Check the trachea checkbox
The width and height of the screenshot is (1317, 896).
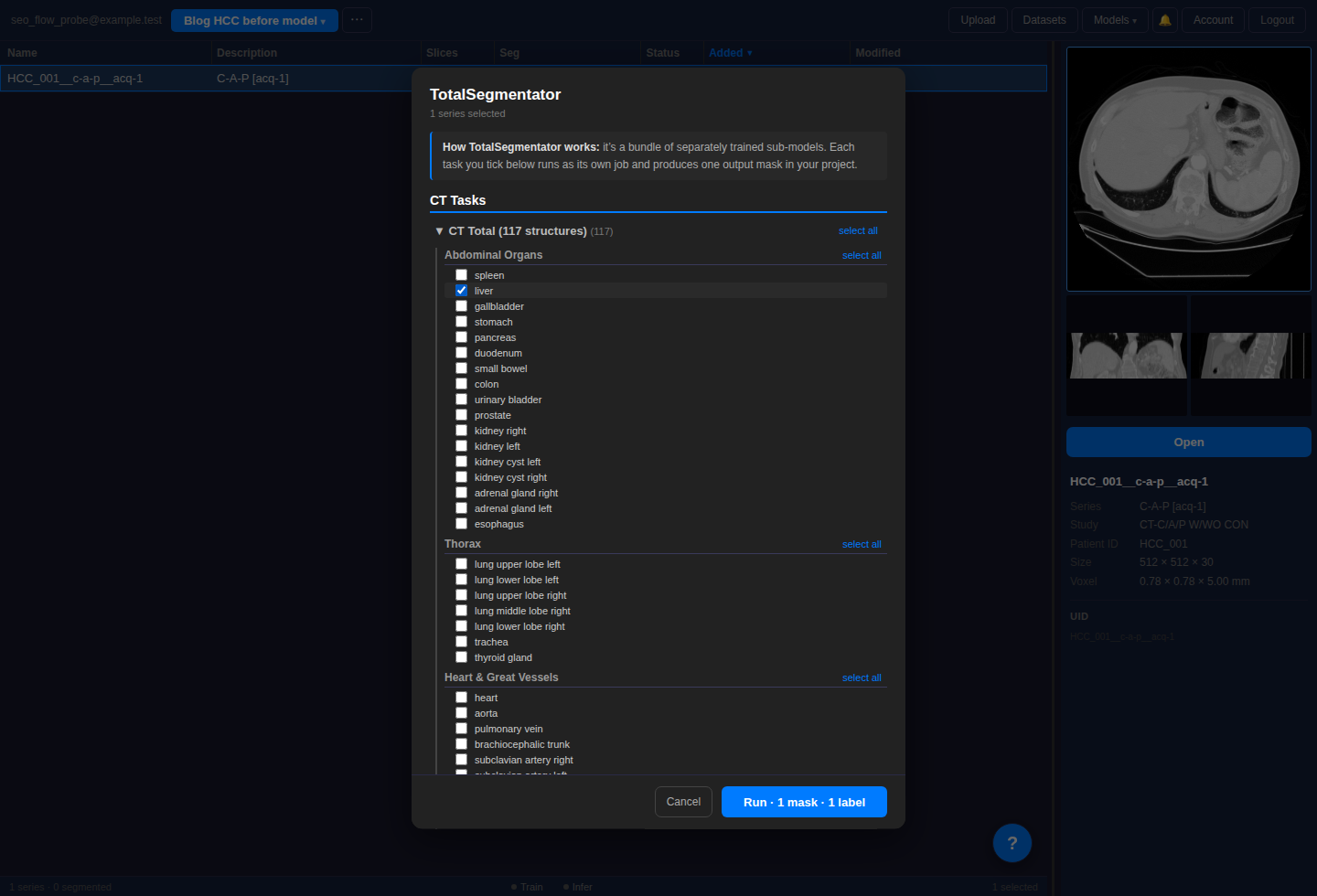pyautogui.click(x=462, y=642)
